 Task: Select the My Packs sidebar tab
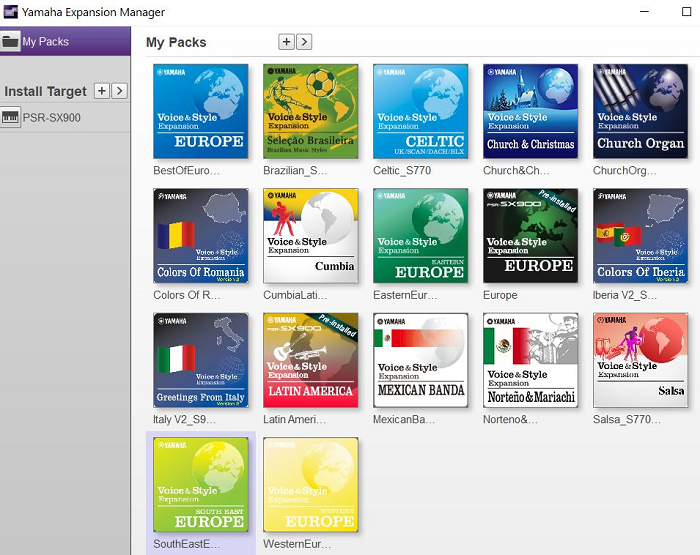tap(65, 41)
